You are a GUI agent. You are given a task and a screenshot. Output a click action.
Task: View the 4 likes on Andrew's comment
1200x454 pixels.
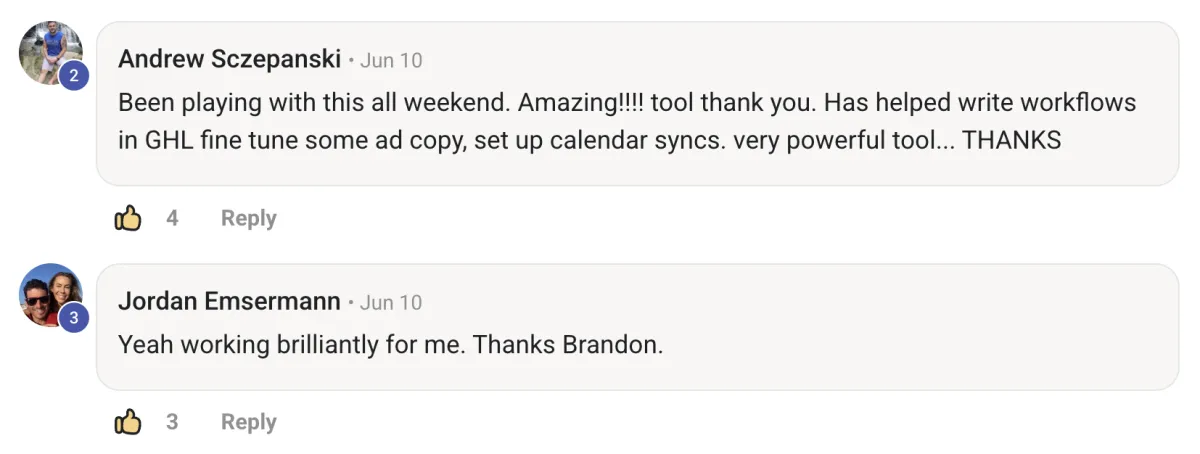click(x=172, y=218)
